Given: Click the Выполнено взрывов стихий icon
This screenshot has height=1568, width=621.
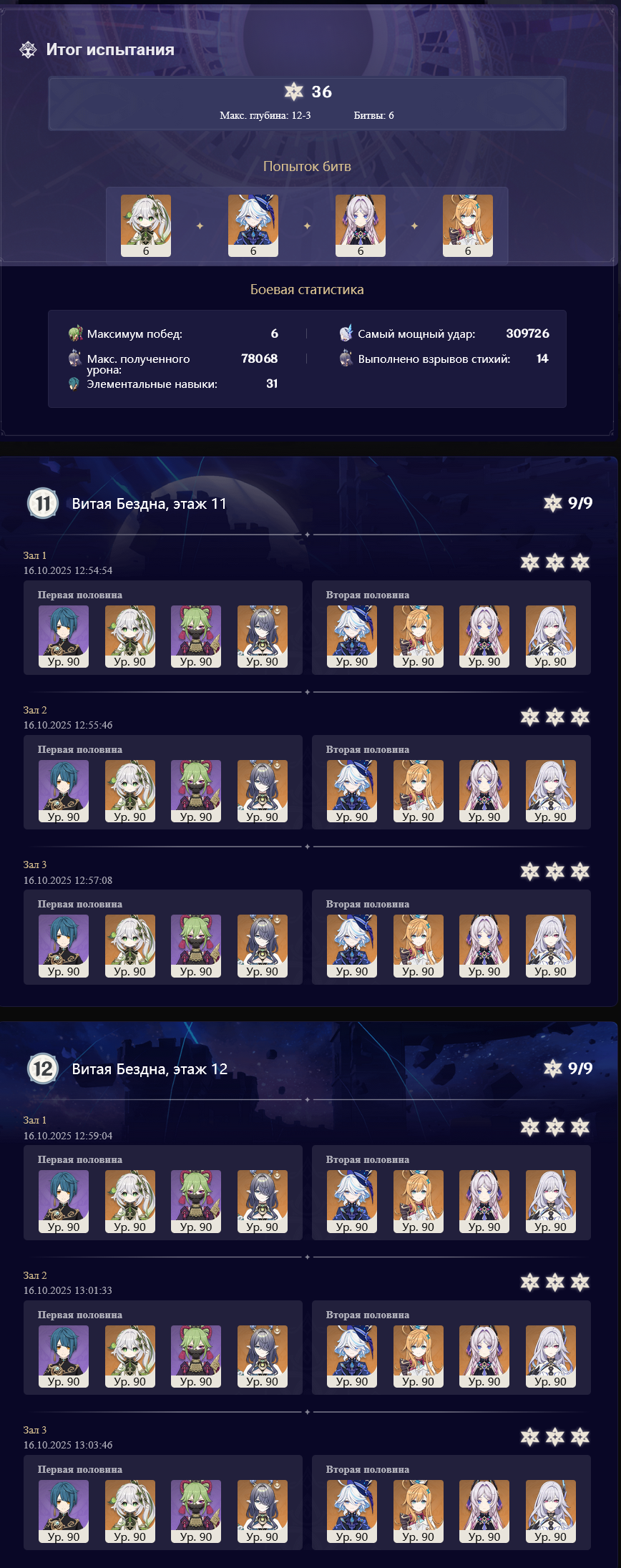Looking at the screenshot, I should (346, 359).
